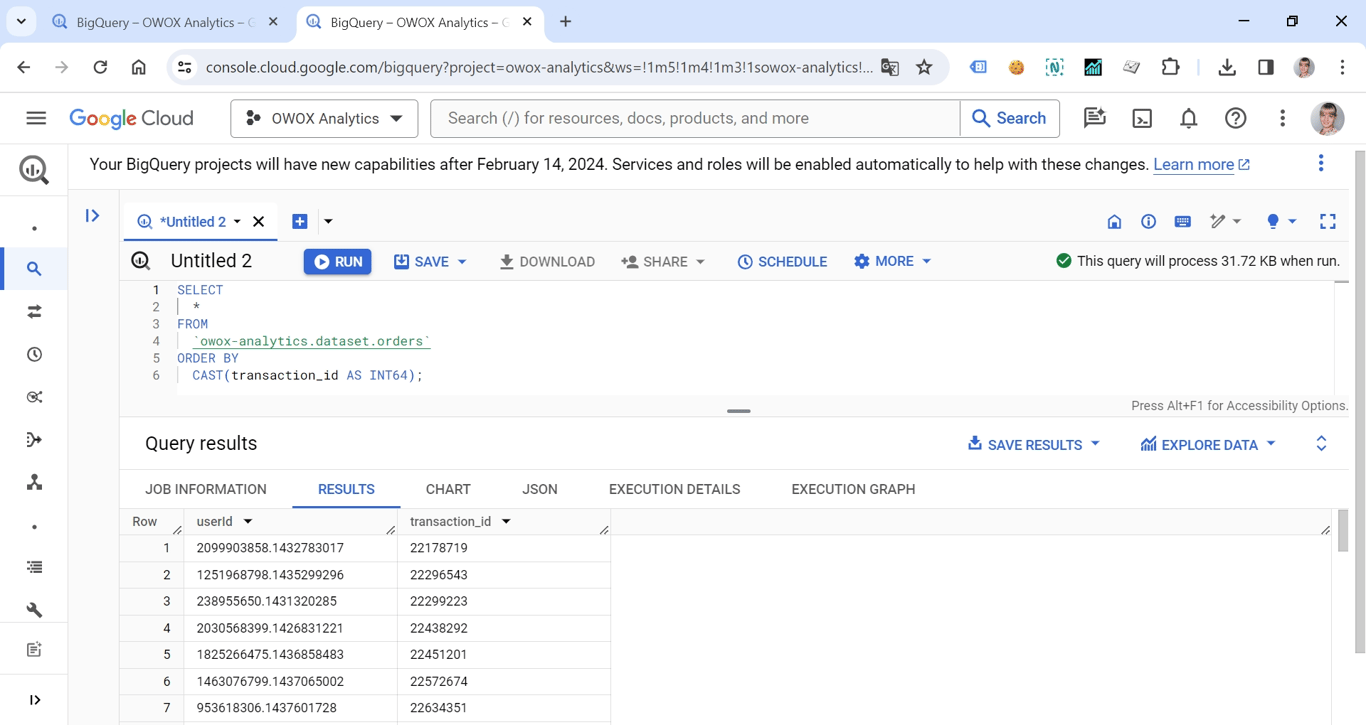
Task: Switch to JOB INFORMATION tab
Action: [x=206, y=489]
